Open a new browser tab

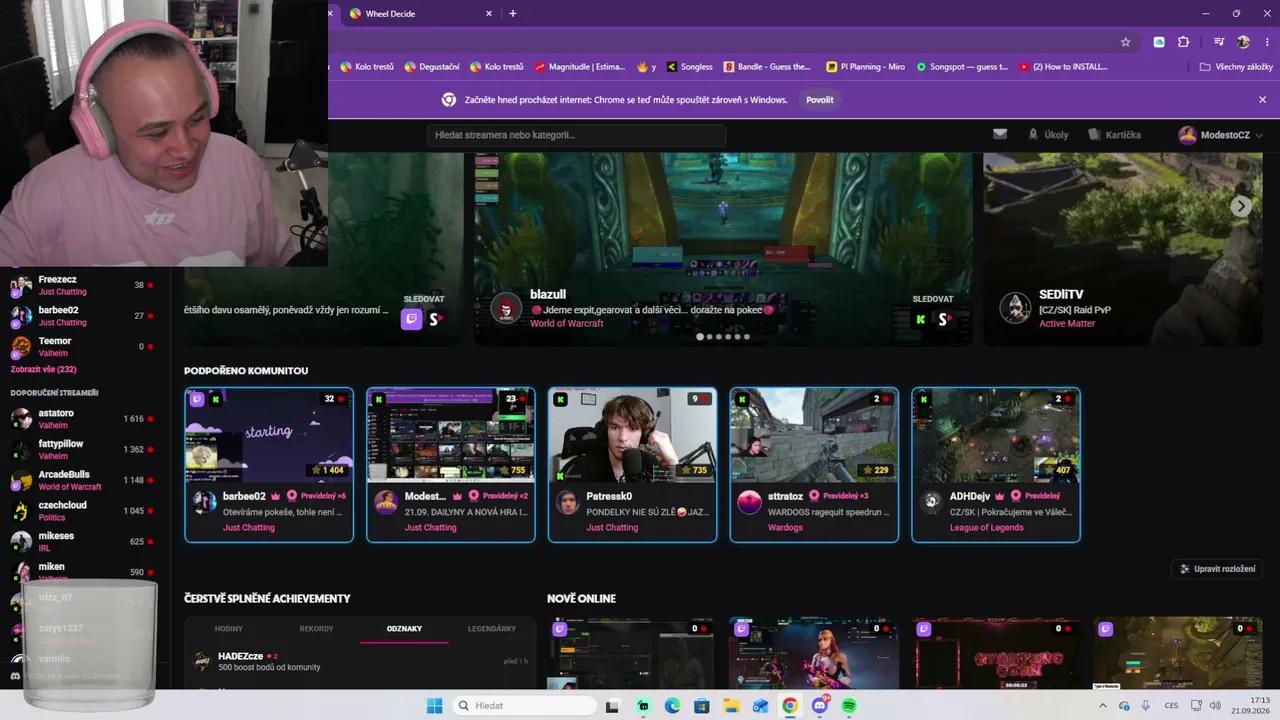pyautogui.click(x=513, y=13)
